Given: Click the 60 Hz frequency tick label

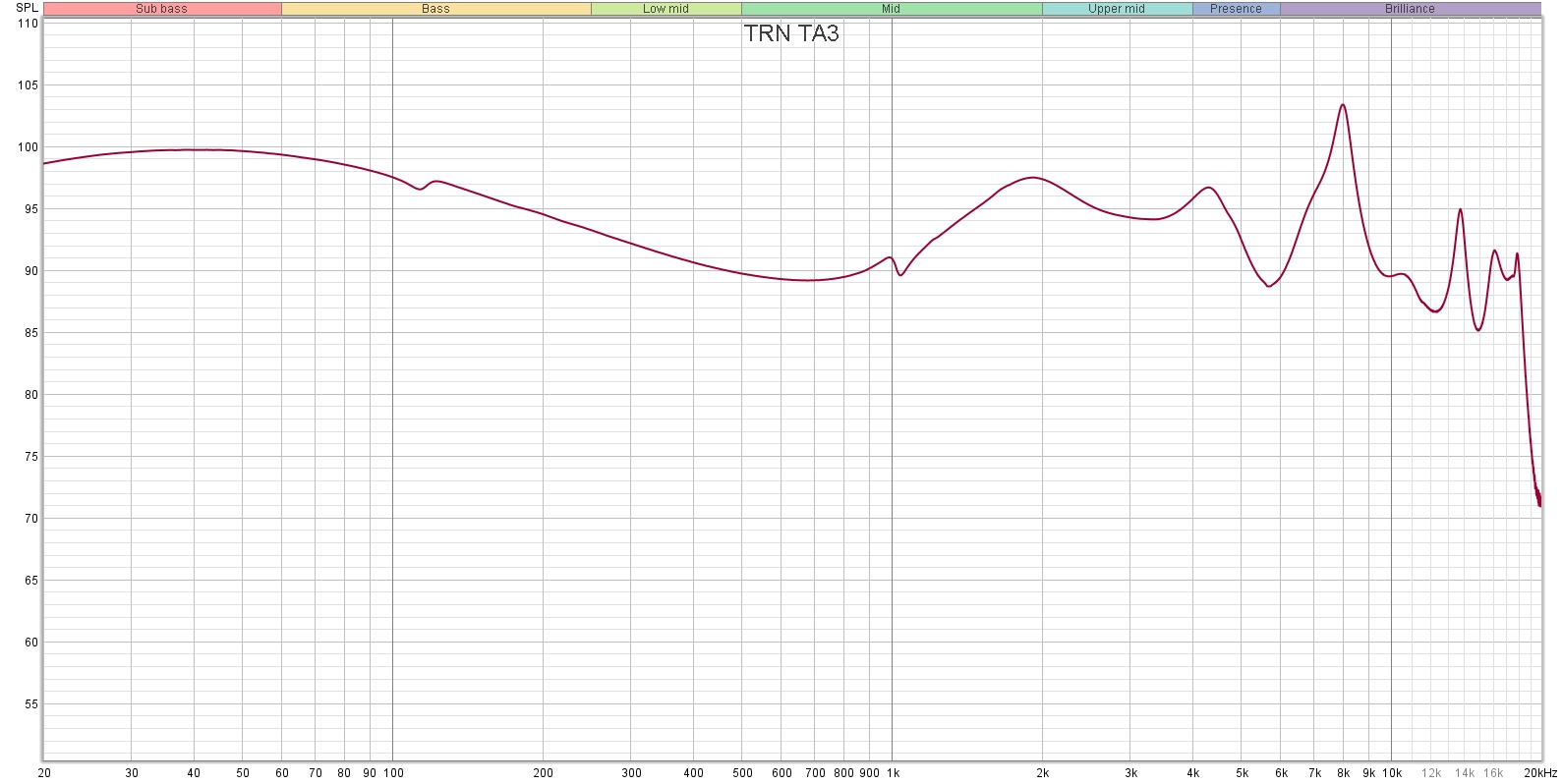Looking at the screenshot, I should coord(282,773).
